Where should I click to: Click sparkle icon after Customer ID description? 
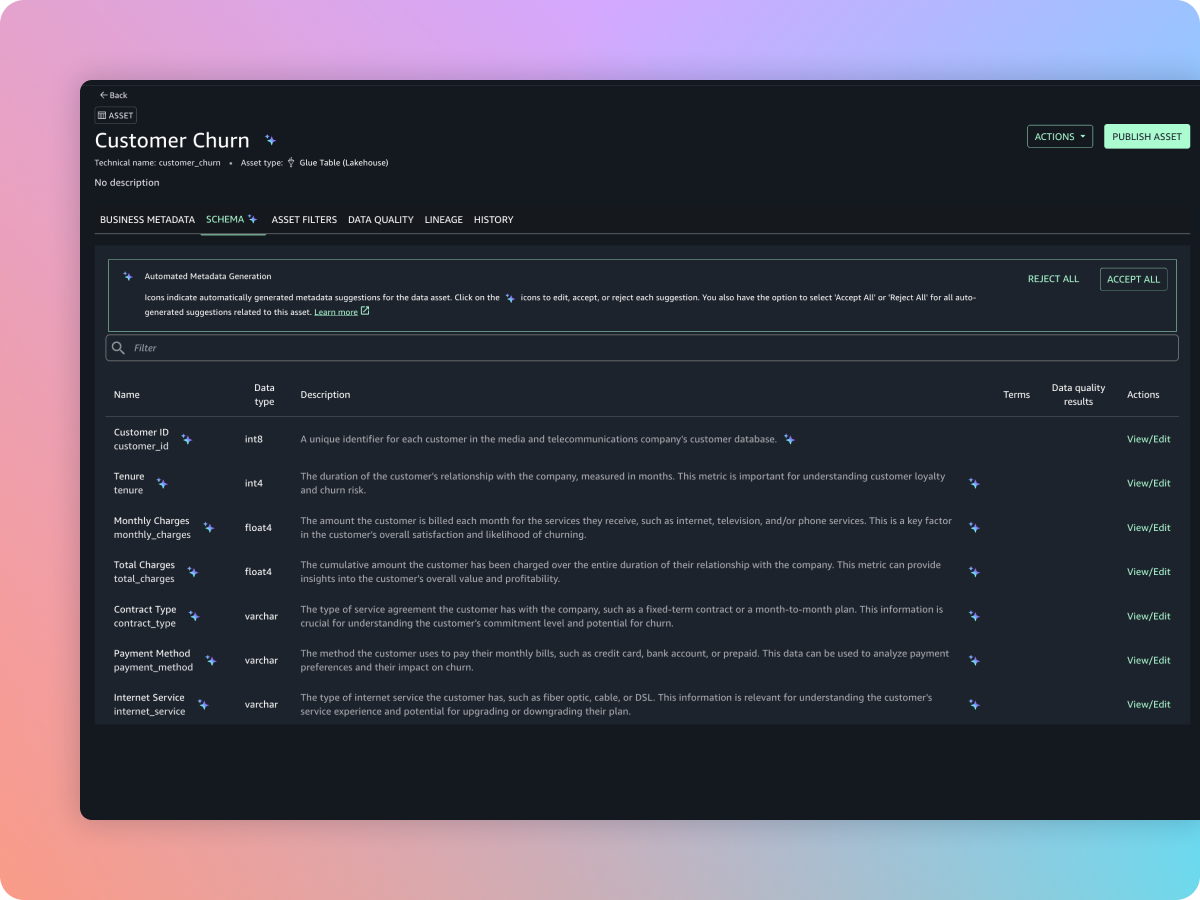click(x=789, y=439)
